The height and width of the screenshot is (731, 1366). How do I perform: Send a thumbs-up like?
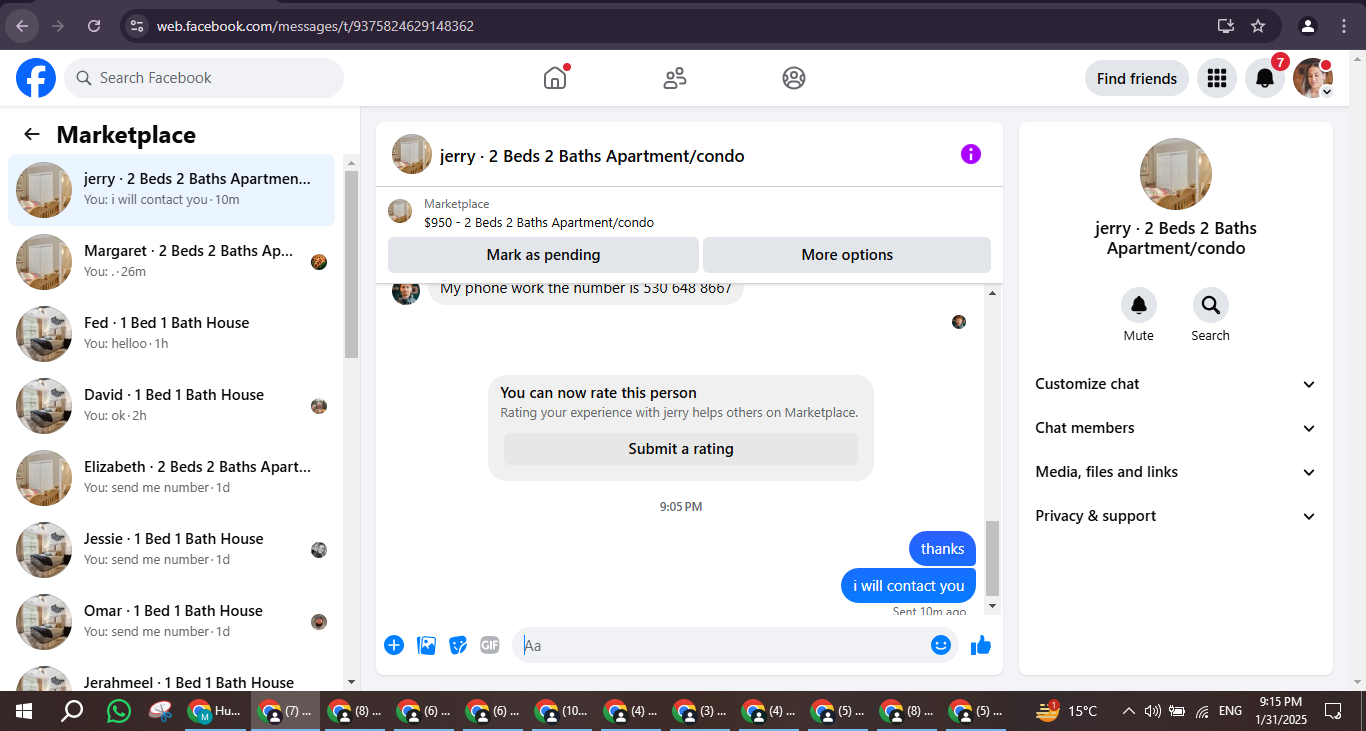[x=981, y=645]
